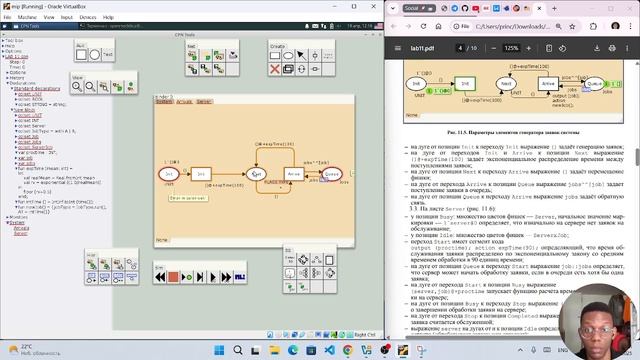This screenshot has width=640, height=360.
Task: Expand the Tool box tree node
Action: 3,41
